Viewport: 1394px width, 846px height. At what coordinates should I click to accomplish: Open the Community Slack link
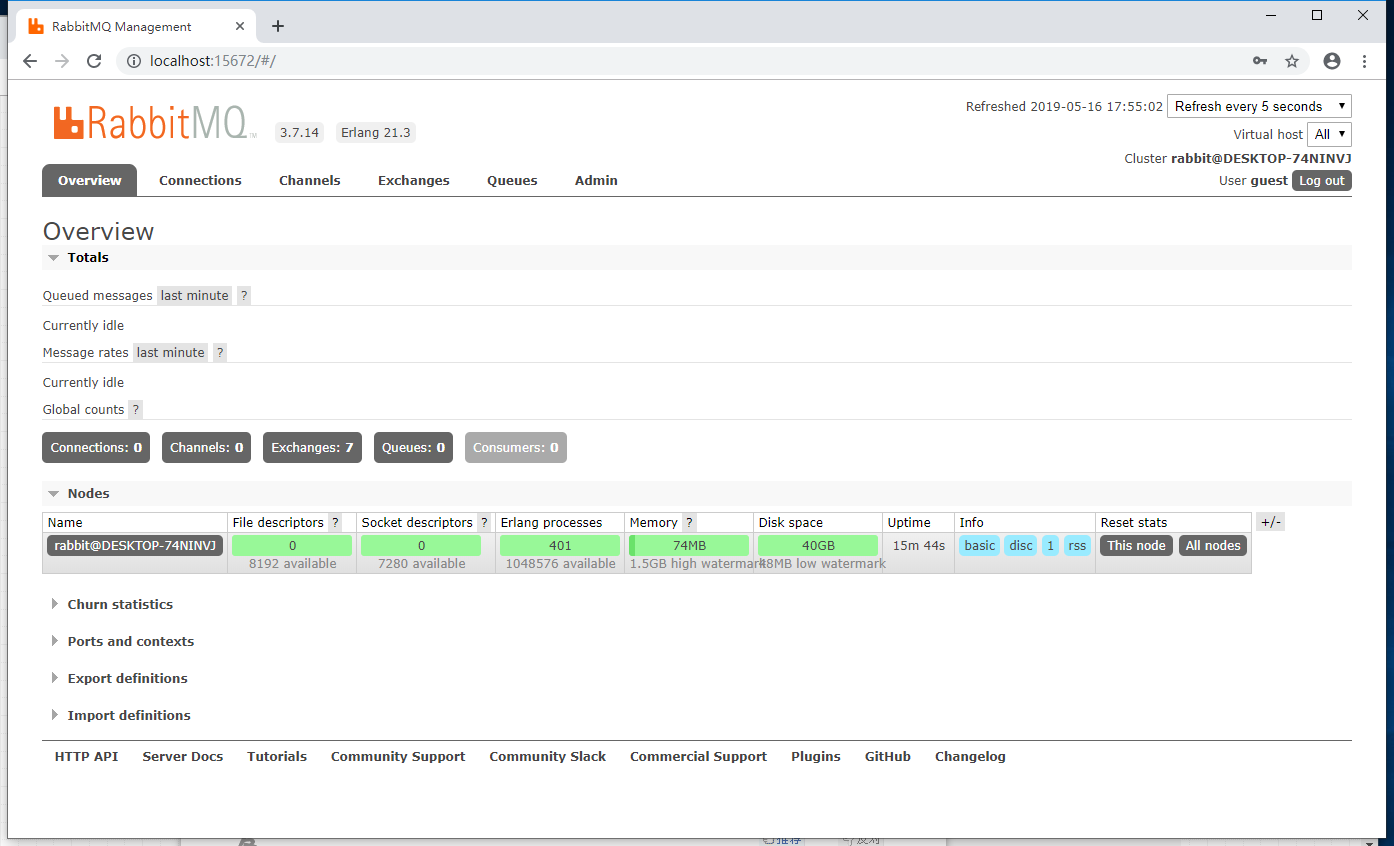[x=548, y=756]
